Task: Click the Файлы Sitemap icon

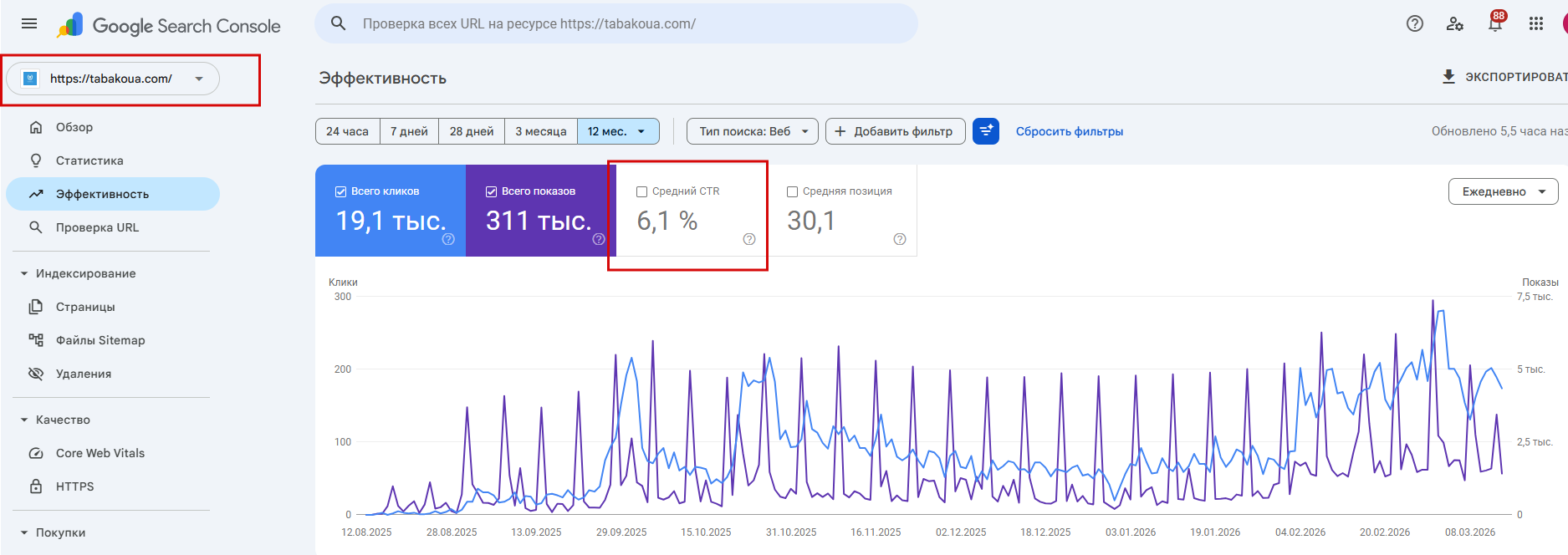Action: [x=36, y=340]
